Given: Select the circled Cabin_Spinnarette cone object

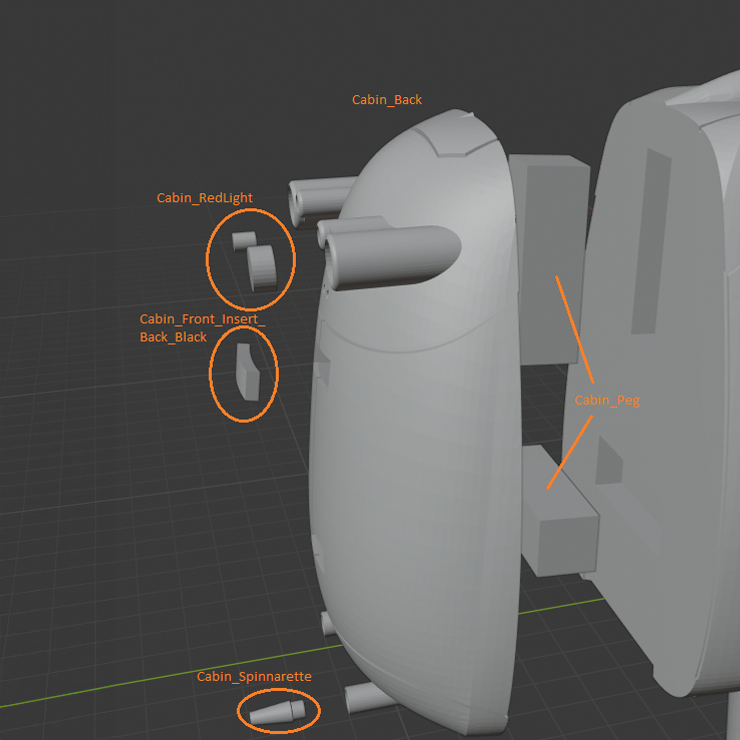Looking at the screenshot, I should 278,712.
